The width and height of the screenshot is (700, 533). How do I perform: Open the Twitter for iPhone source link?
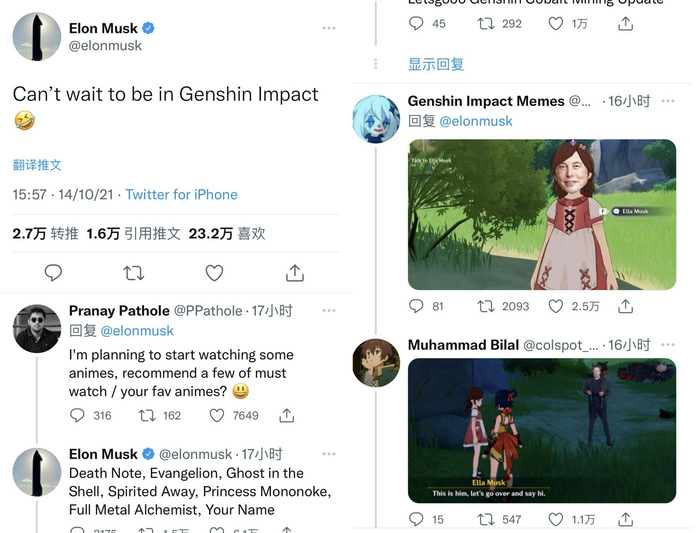coord(181,194)
